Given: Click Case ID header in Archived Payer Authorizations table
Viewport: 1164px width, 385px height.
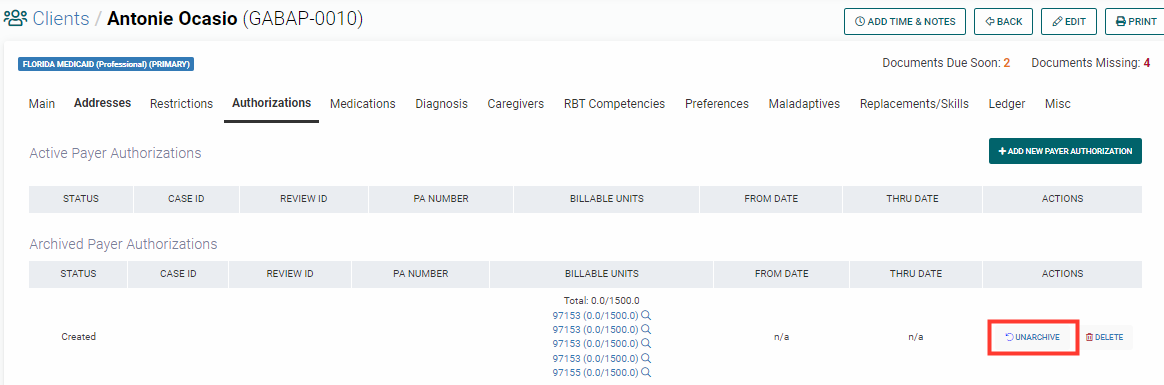Looking at the screenshot, I should click(178, 274).
